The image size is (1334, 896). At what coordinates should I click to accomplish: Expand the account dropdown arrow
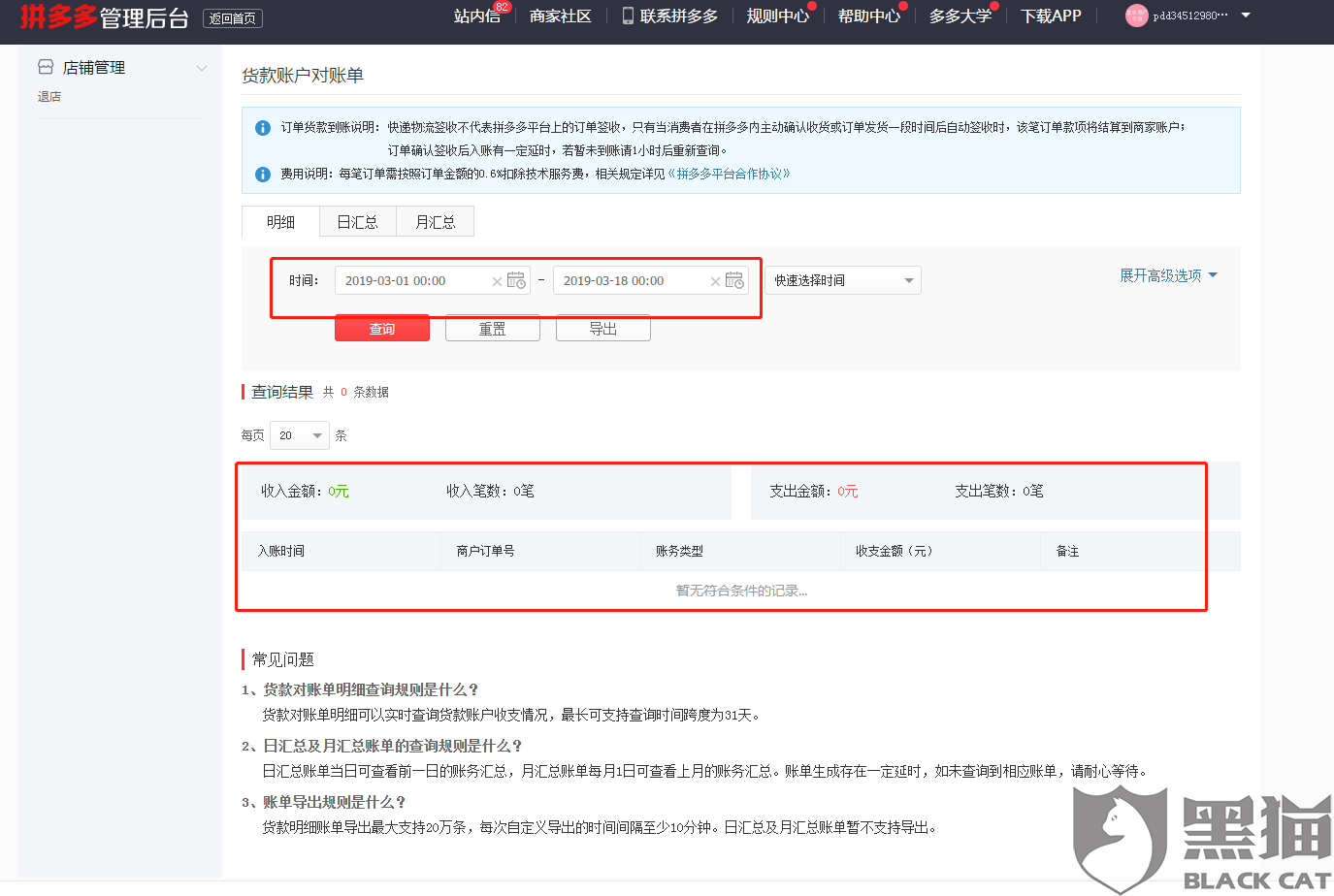(x=1246, y=16)
